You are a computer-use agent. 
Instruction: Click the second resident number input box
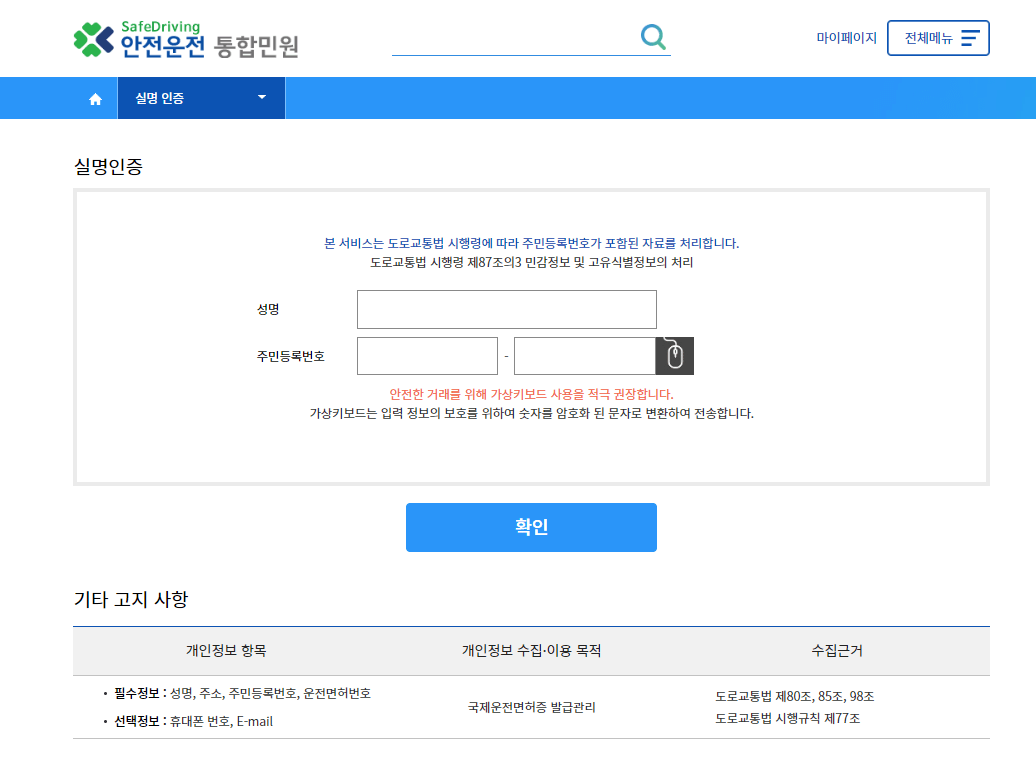tap(584, 355)
